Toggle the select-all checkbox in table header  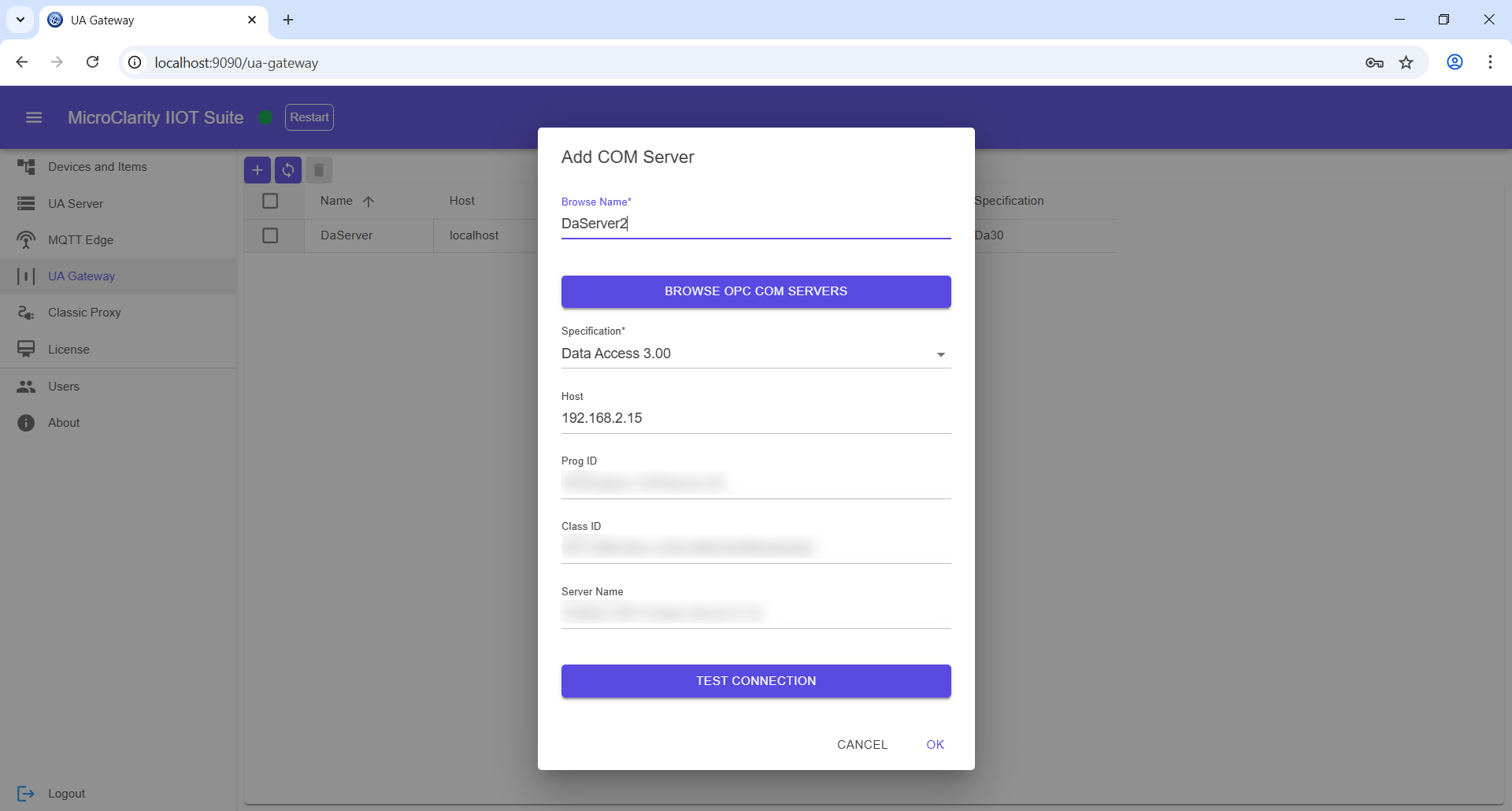click(x=270, y=201)
